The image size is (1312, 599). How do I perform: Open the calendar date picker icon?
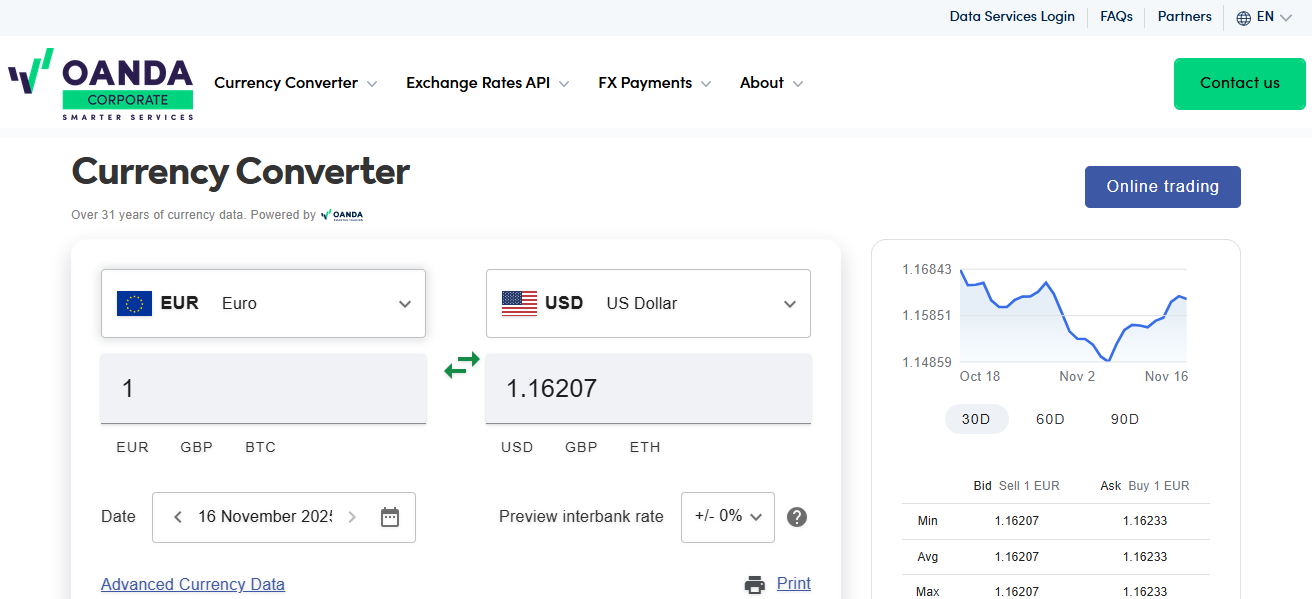[390, 517]
